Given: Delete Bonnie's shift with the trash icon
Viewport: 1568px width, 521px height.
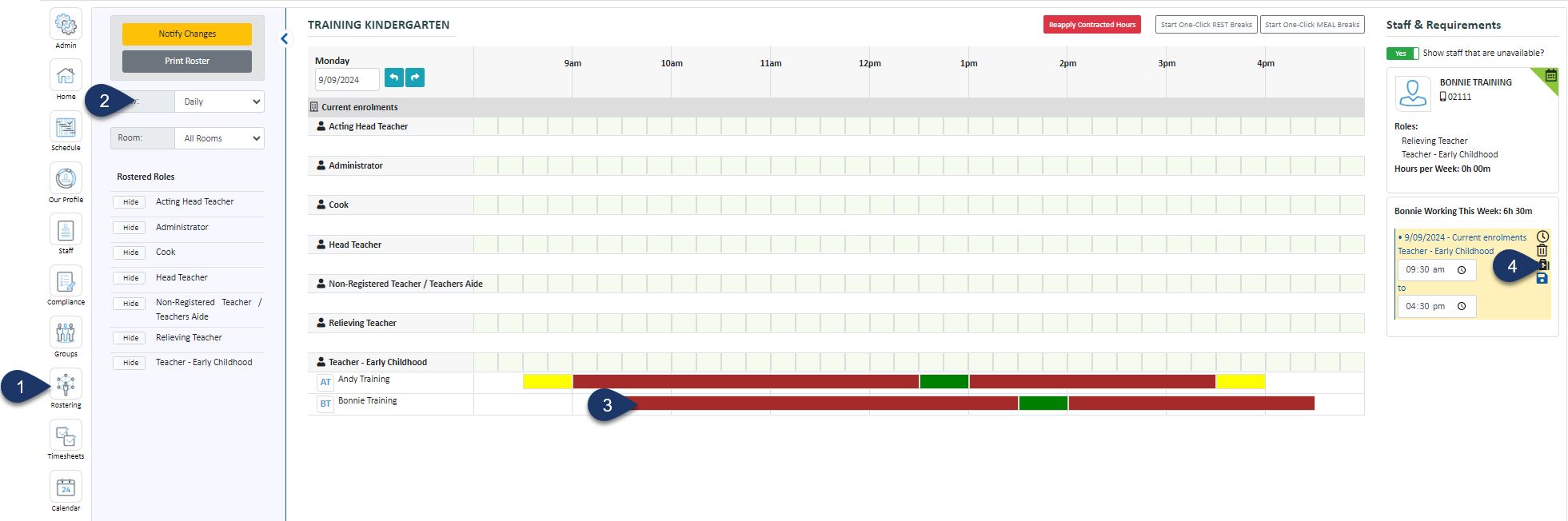Looking at the screenshot, I should tap(1542, 250).
